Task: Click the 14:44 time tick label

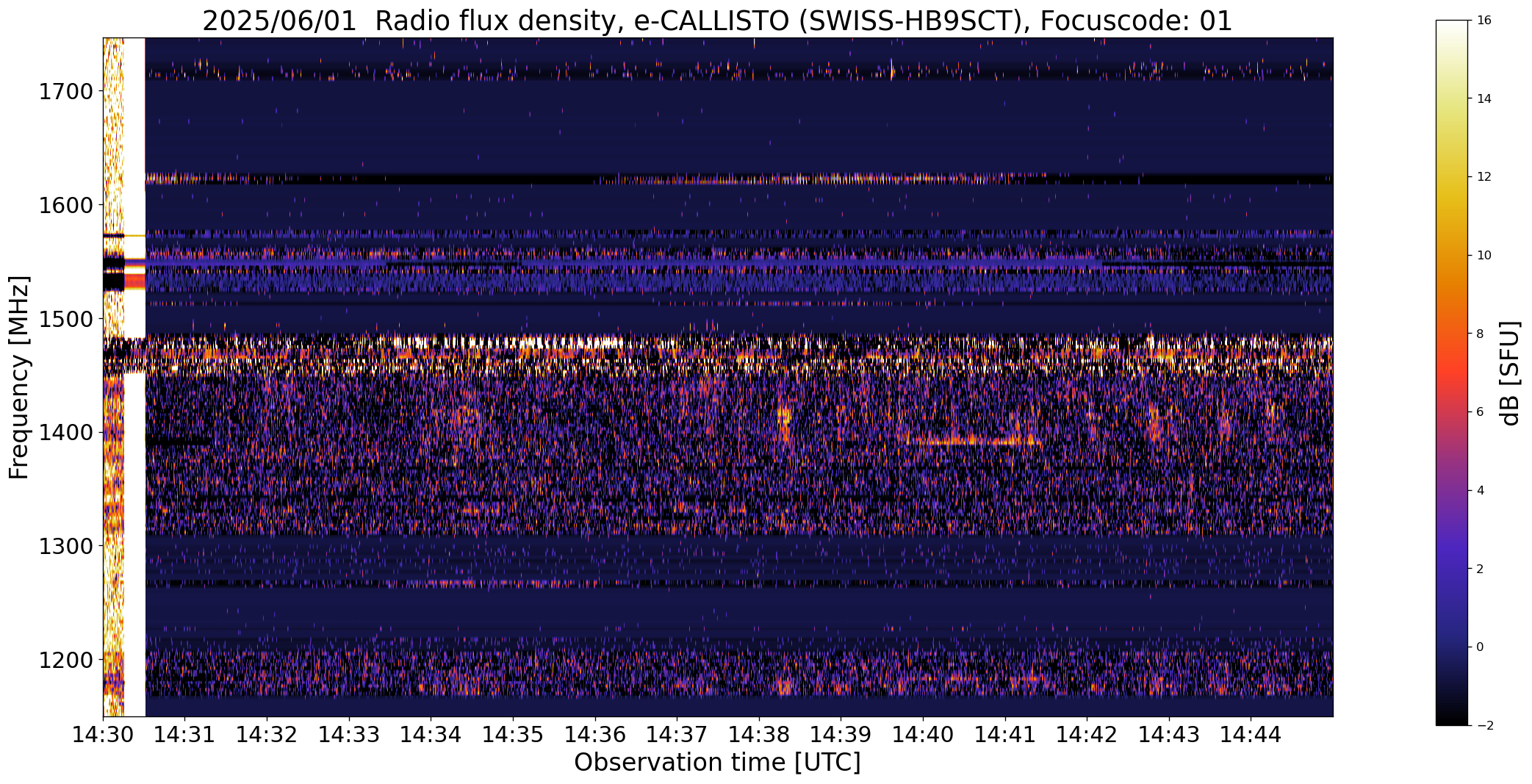Action: tap(1251, 735)
